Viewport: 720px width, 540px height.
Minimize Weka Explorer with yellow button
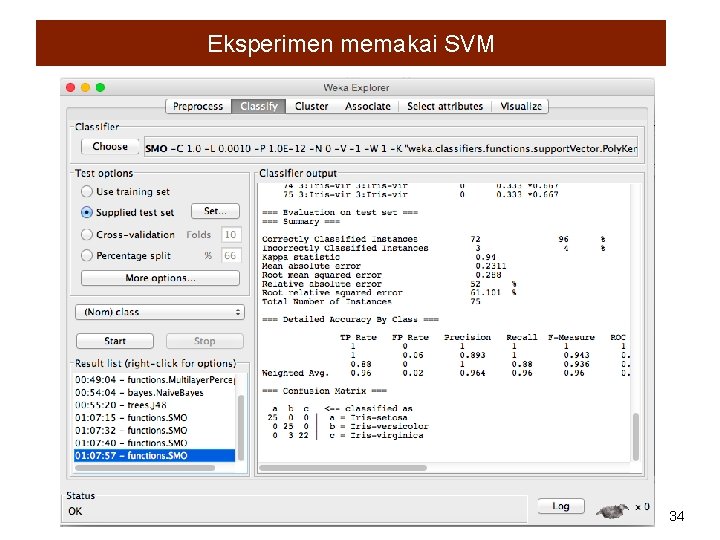pyautogui.click(x=85, y=87)
